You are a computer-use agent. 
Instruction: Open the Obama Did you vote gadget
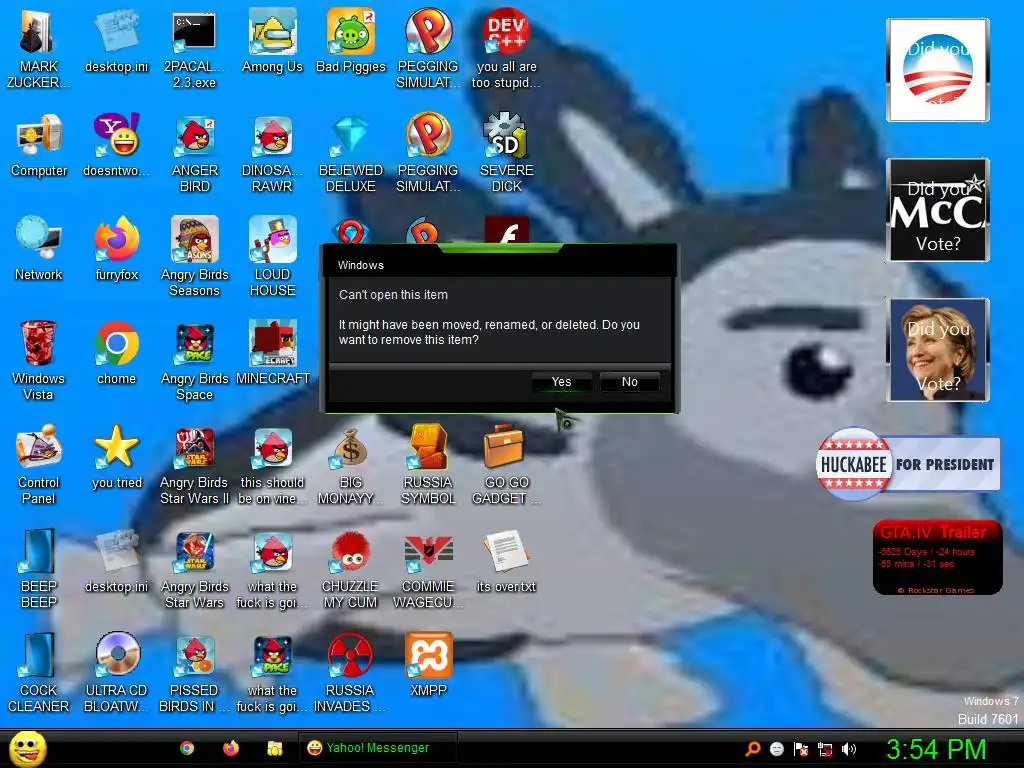(937, 70)
